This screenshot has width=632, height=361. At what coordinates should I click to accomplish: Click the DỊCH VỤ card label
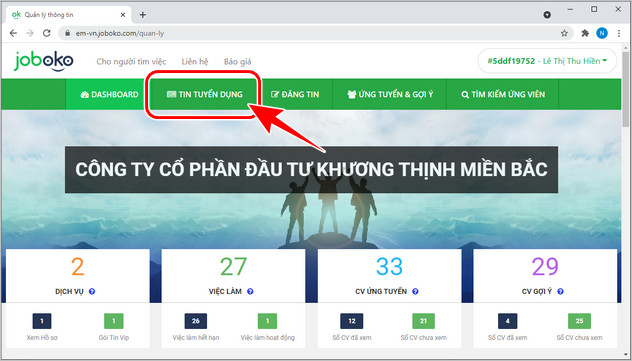[x=69, y=291]
